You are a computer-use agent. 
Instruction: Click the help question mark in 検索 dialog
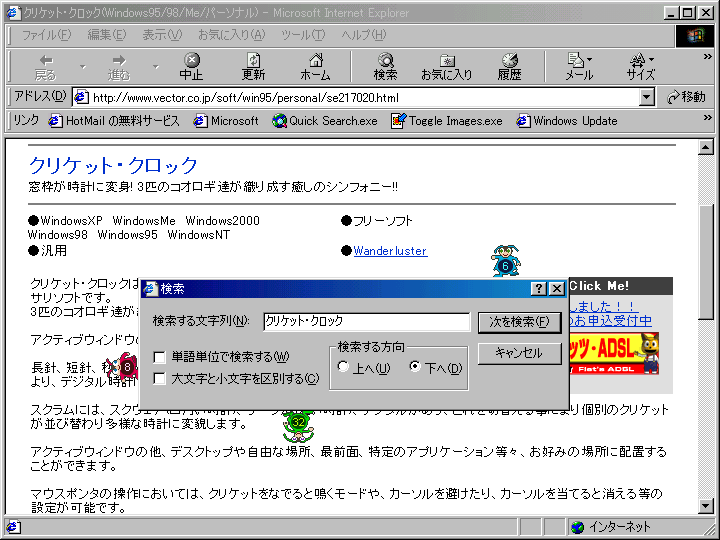(x=539, y=288)
